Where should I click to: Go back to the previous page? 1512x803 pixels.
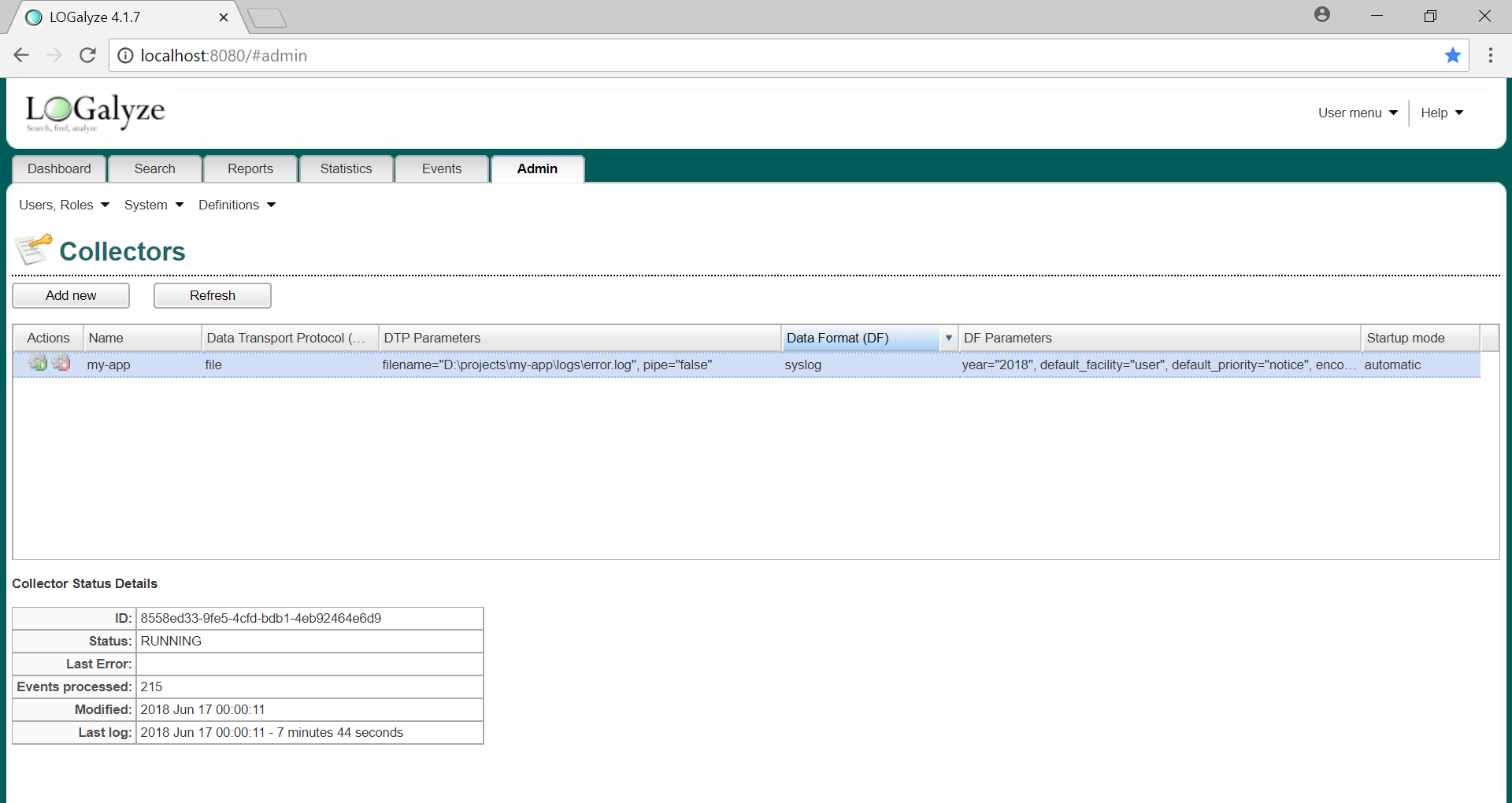coord(21,55)
